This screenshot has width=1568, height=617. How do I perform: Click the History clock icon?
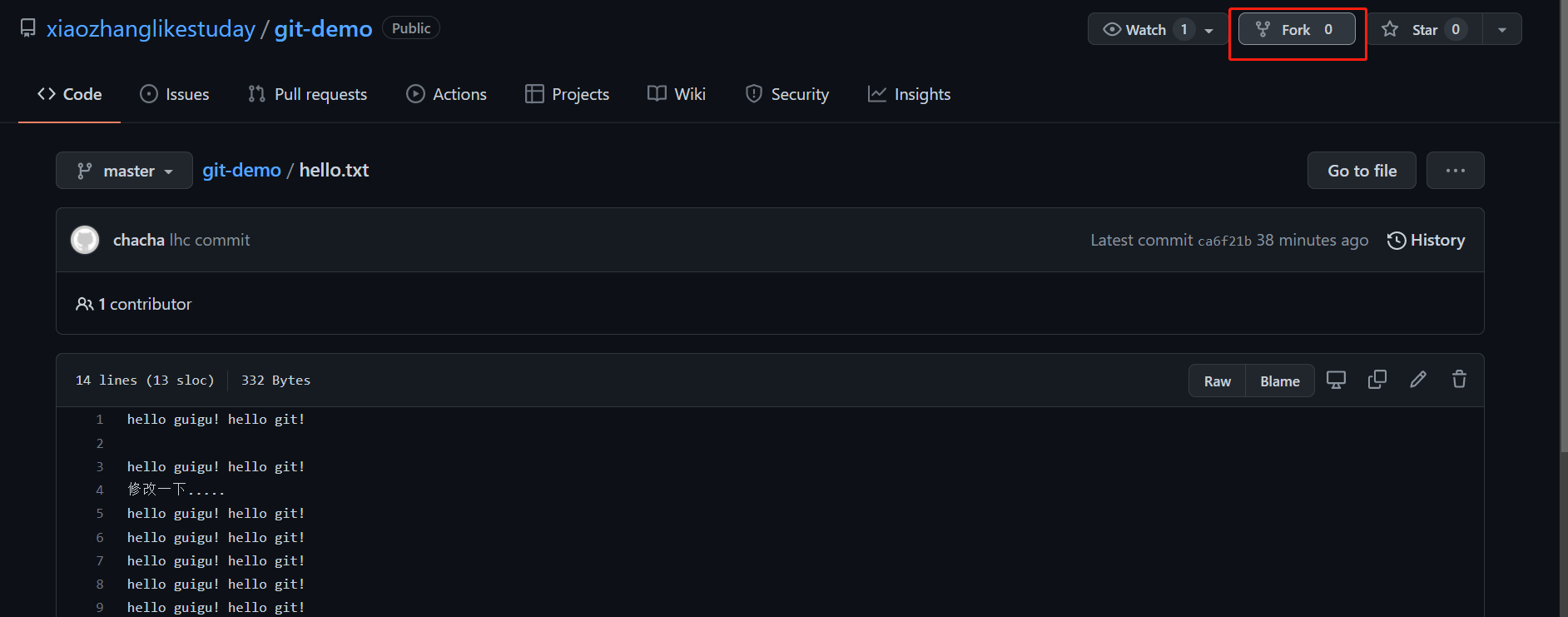[x=1396, y=241]
